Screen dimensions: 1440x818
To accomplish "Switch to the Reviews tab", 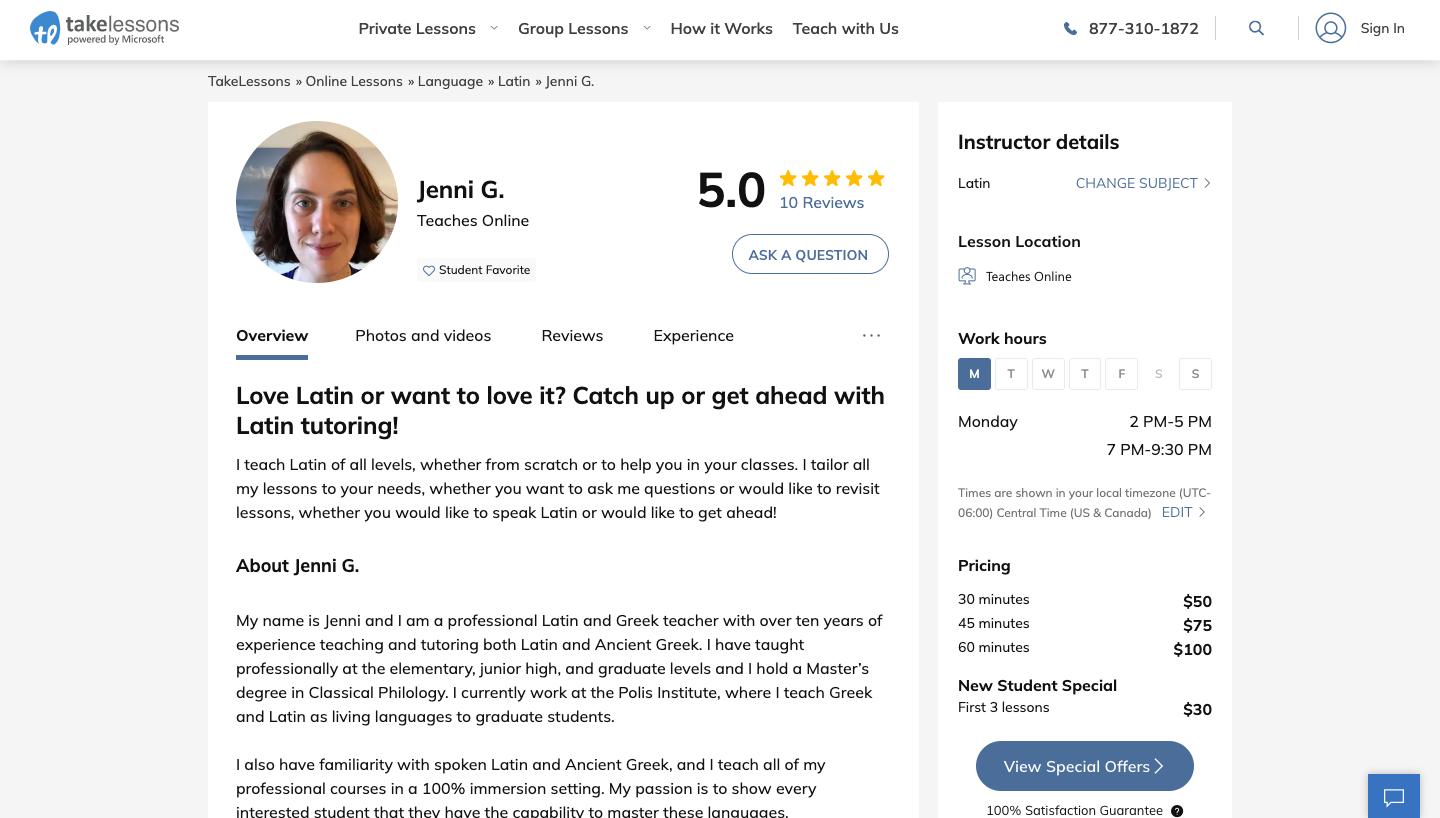I will pyautogui.click(x=572, y=336).
